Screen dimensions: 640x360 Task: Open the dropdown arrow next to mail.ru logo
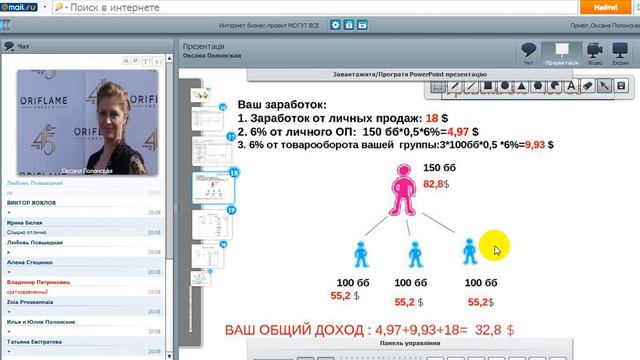click(x=44, y=7)
